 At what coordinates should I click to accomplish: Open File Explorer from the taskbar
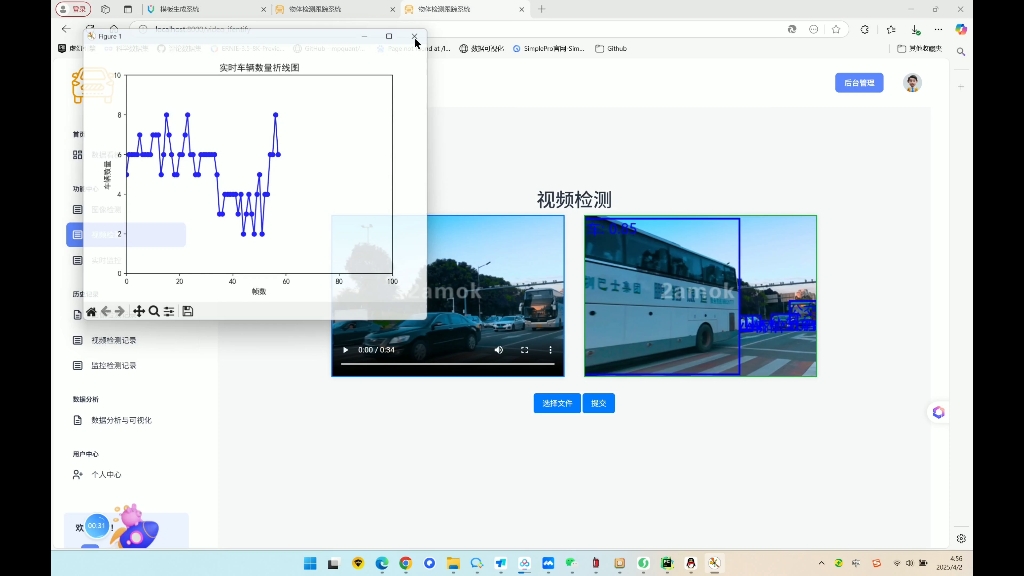[x=453, y=563]
